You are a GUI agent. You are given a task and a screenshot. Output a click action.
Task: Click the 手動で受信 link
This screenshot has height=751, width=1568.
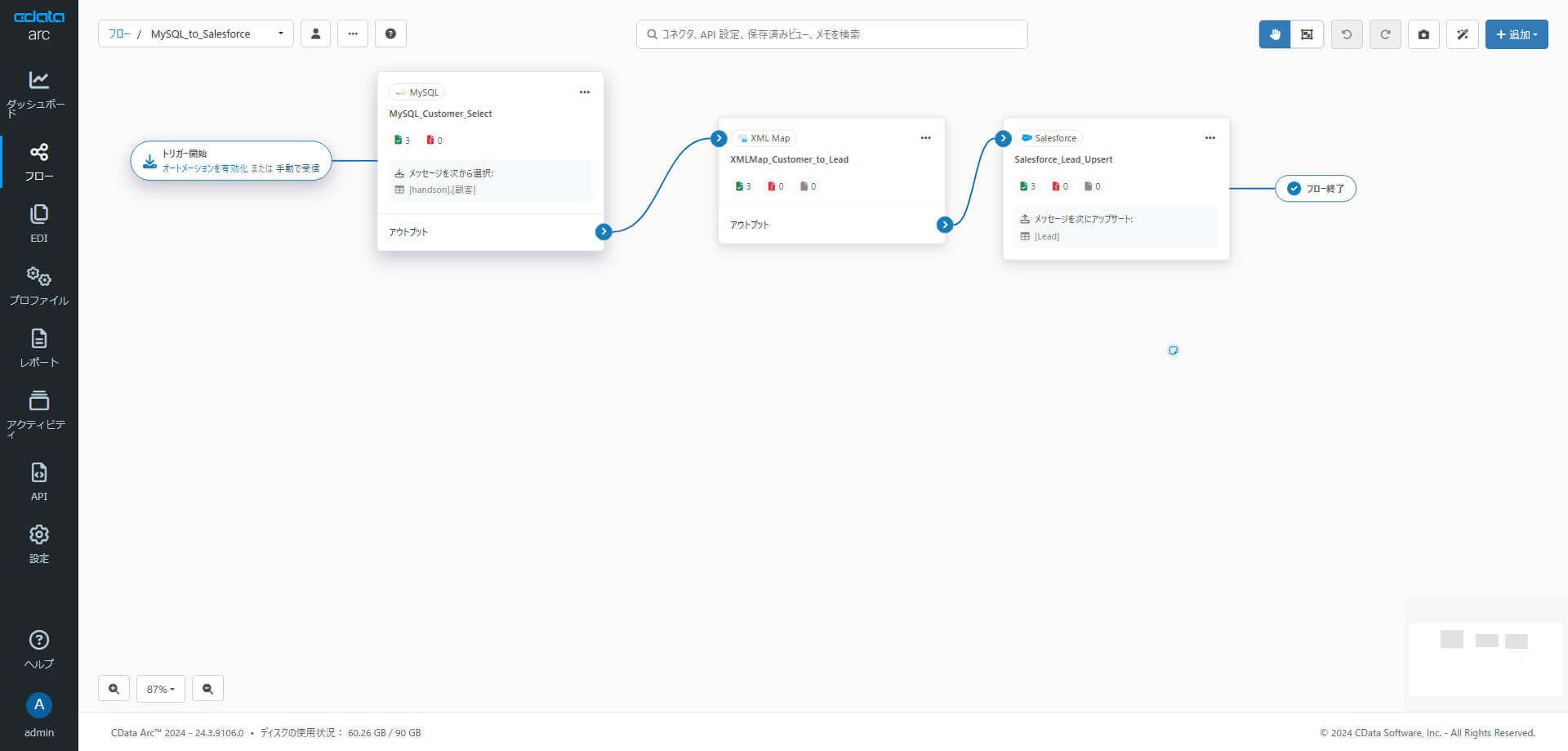[298, 168]
